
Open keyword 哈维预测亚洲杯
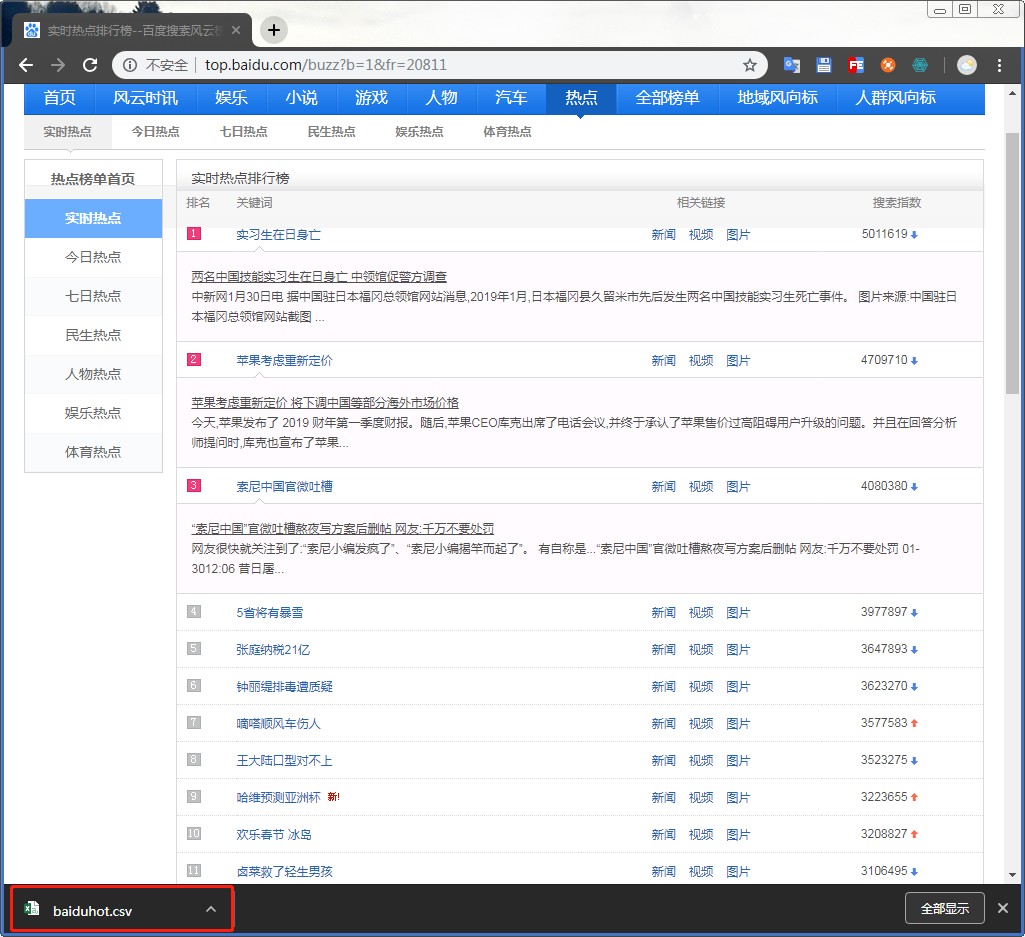point(278,798)
